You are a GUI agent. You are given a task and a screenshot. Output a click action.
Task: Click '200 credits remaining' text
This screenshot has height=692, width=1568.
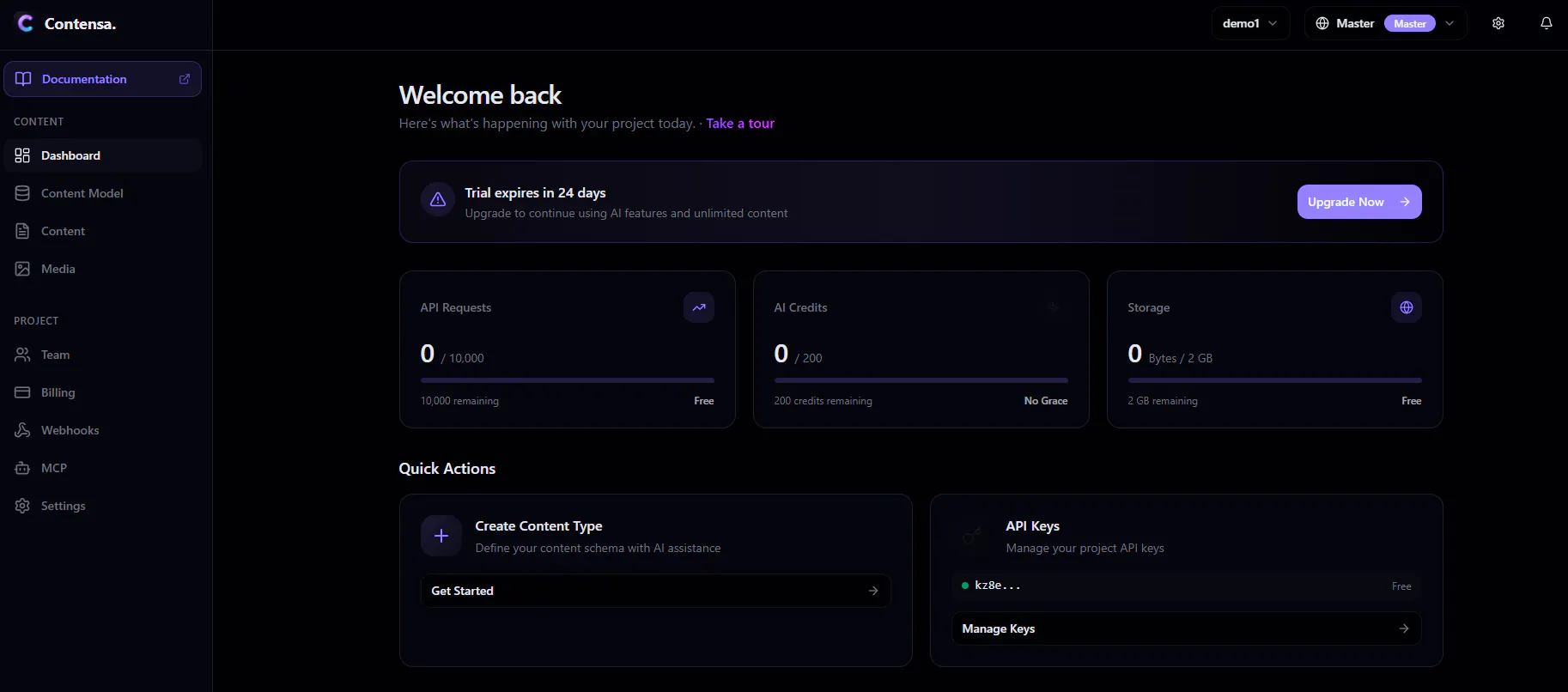(823, 401)
